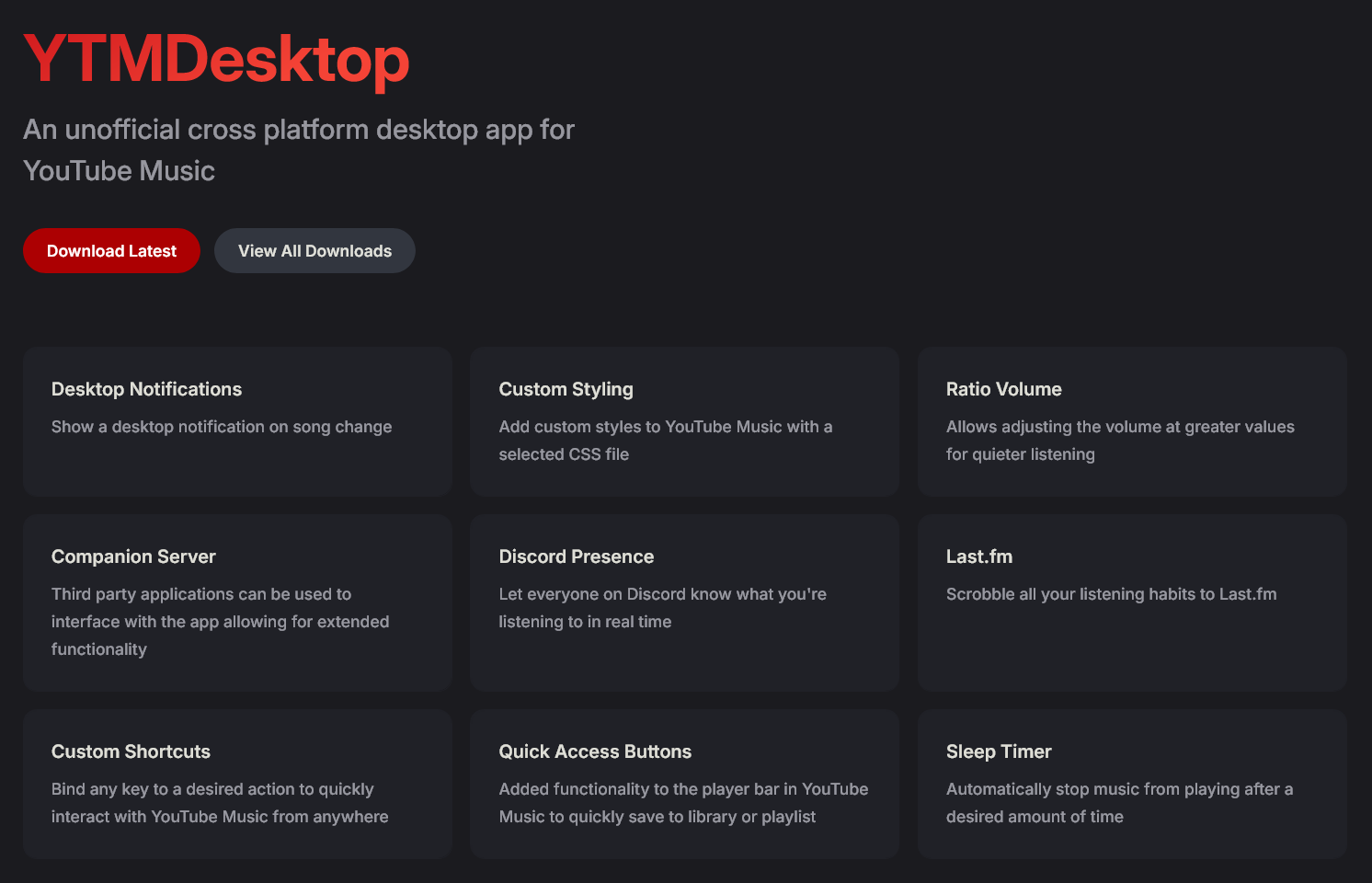
Task: Select the "Sleep Timer" card title
Action: point(999,751)
